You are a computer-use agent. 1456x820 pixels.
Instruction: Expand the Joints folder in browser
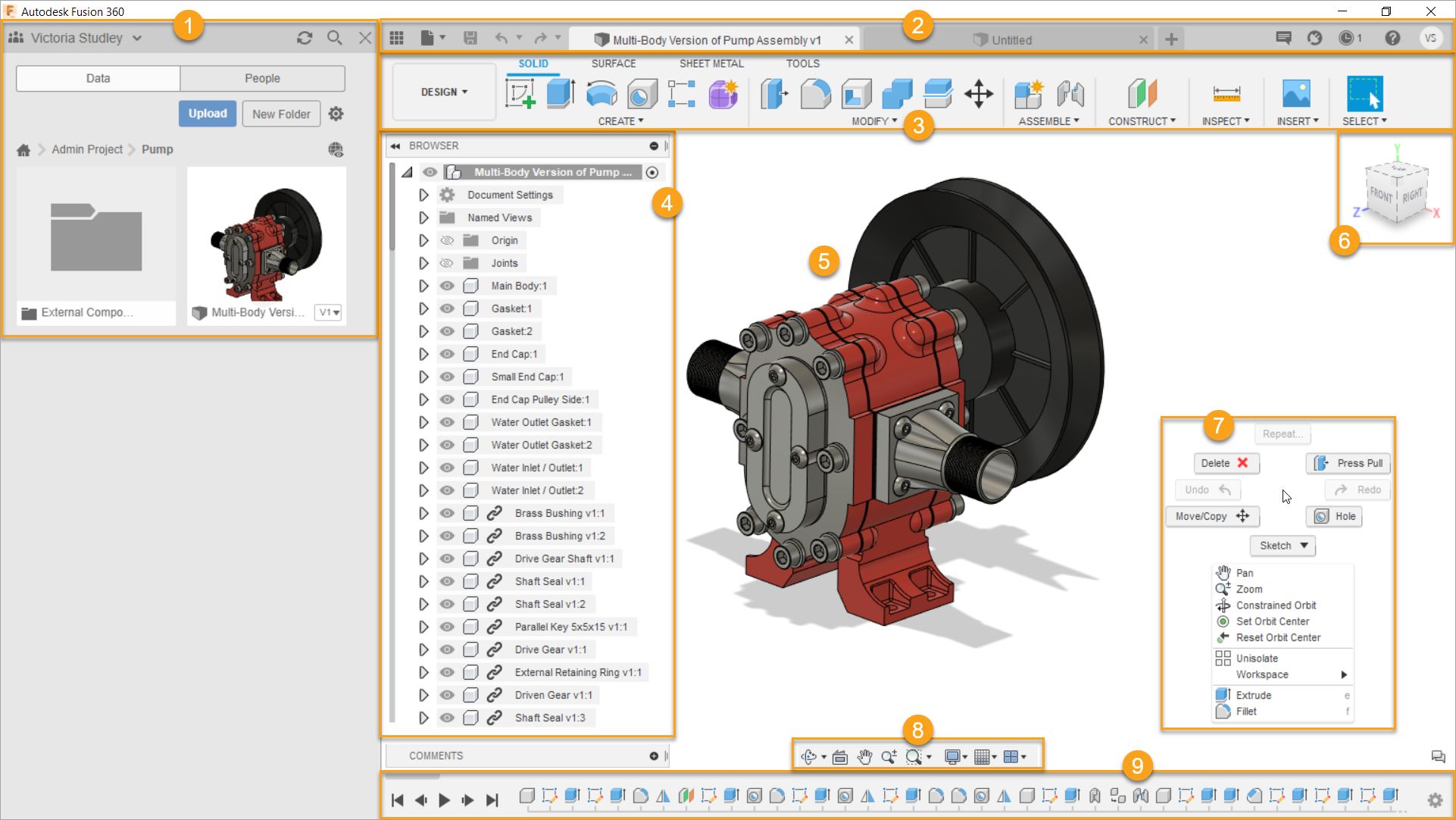coord(422,262)
